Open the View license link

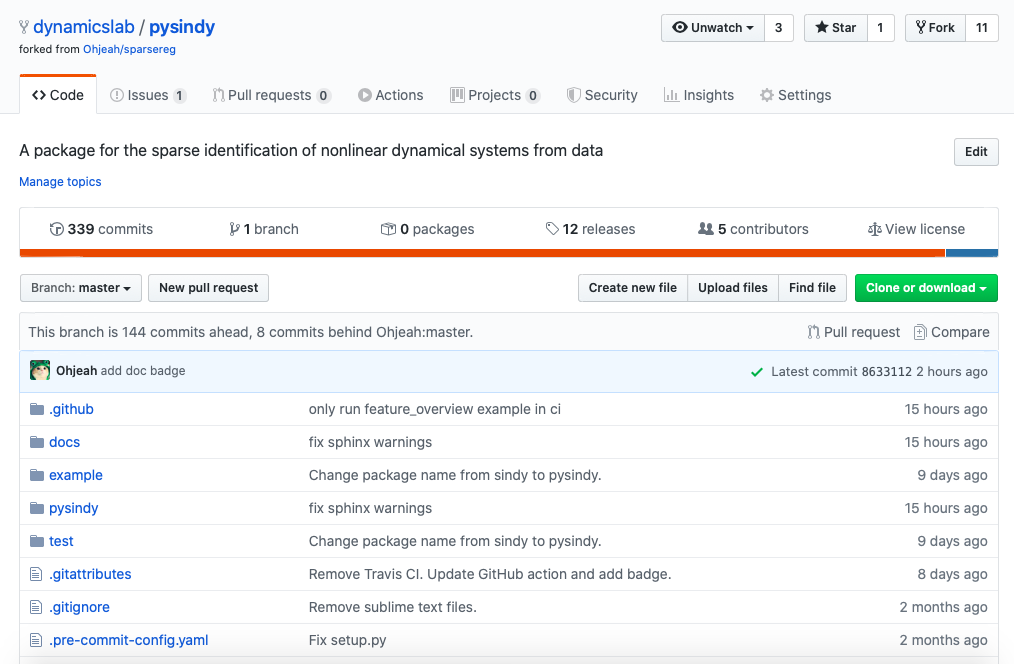point(916,229)
